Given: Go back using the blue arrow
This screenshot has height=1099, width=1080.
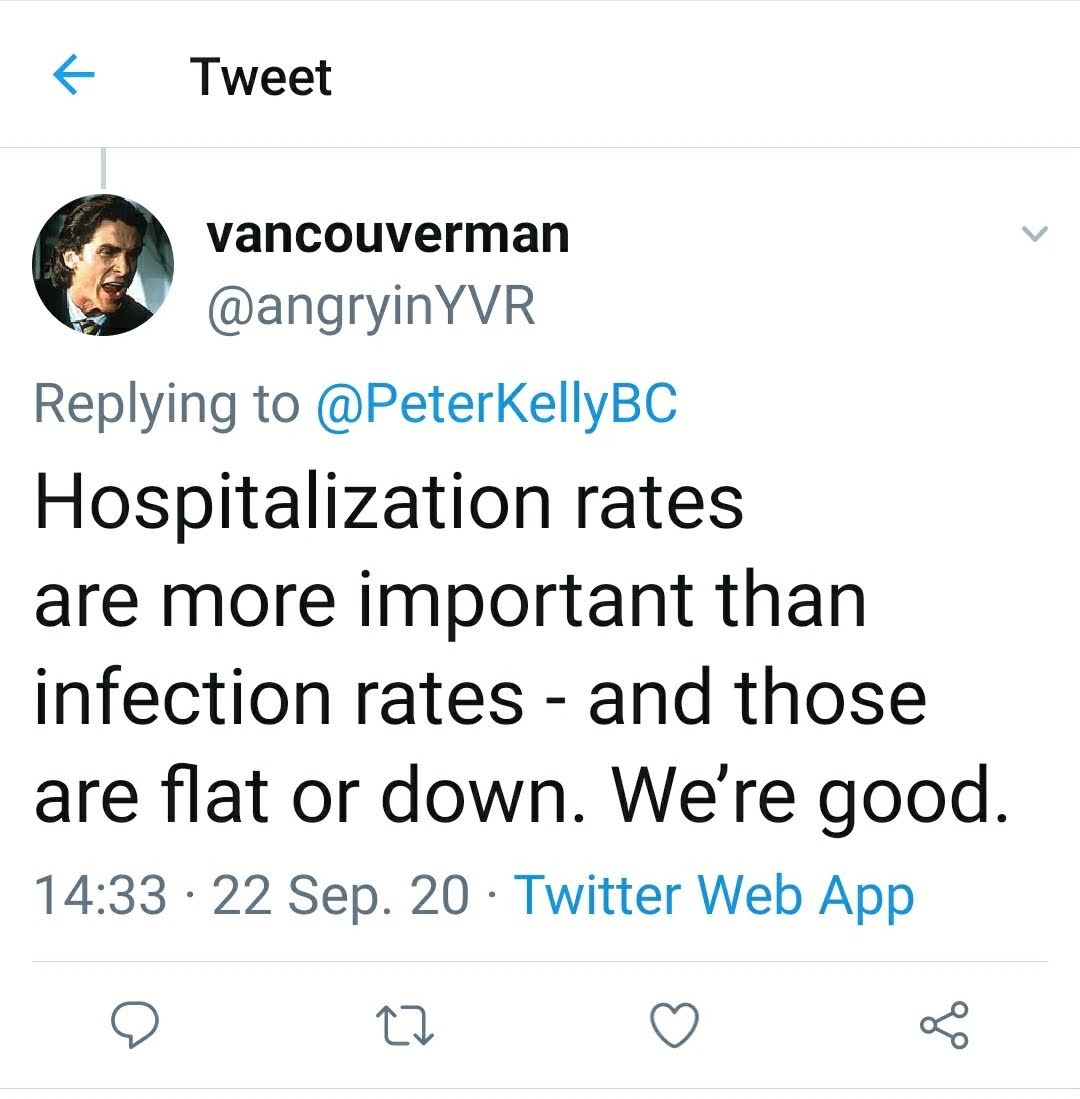Looking at the screenshot, I should (x=72, y=76).
